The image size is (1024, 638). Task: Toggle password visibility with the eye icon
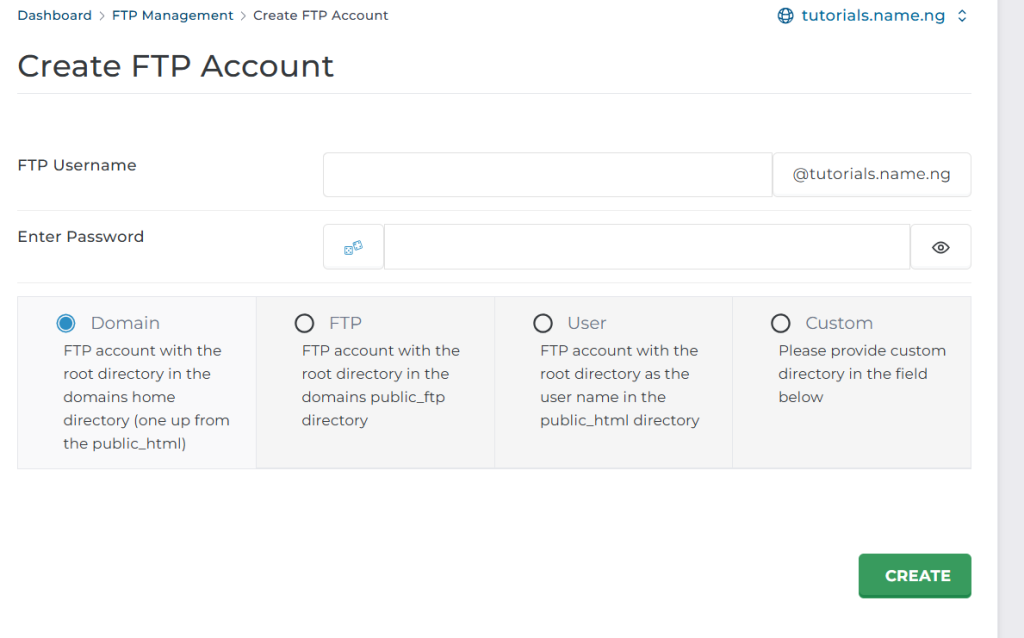point(940,247)
